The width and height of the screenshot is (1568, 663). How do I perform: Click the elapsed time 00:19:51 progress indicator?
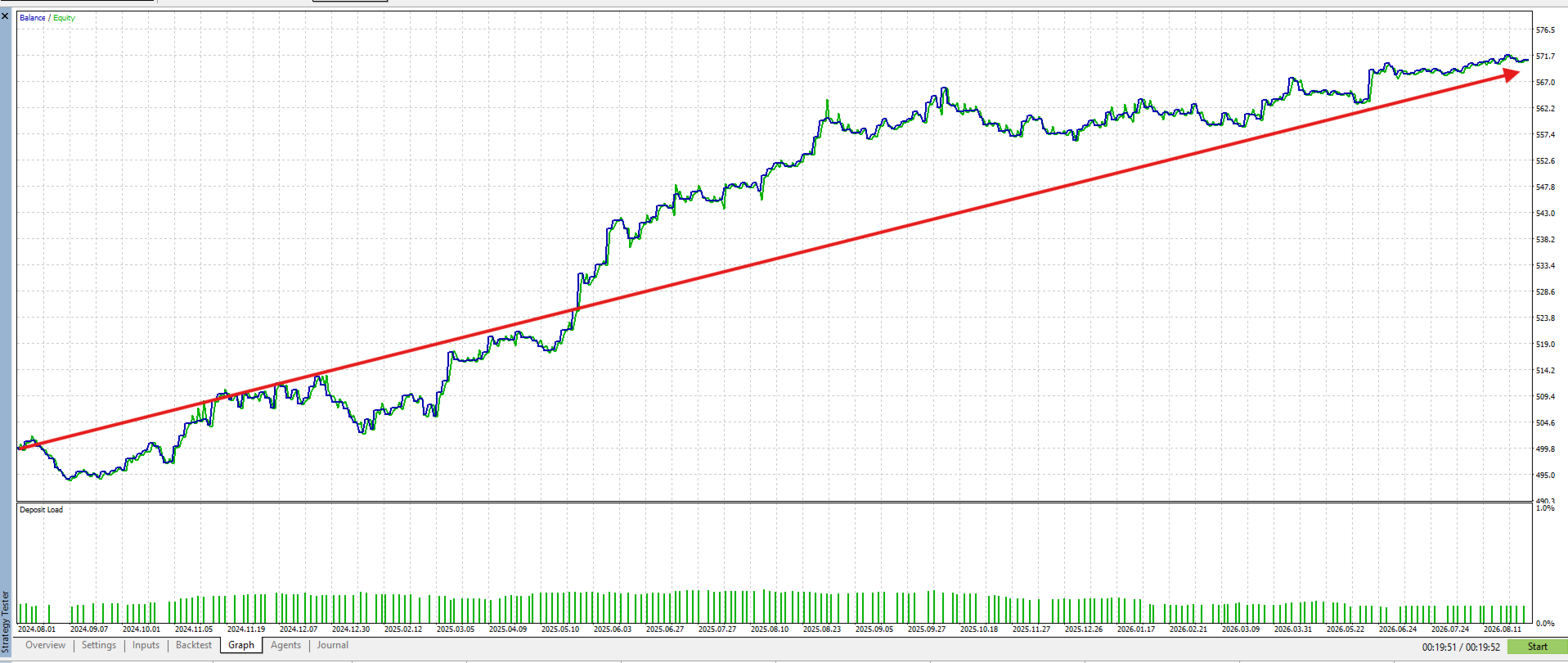[1438, 647]
